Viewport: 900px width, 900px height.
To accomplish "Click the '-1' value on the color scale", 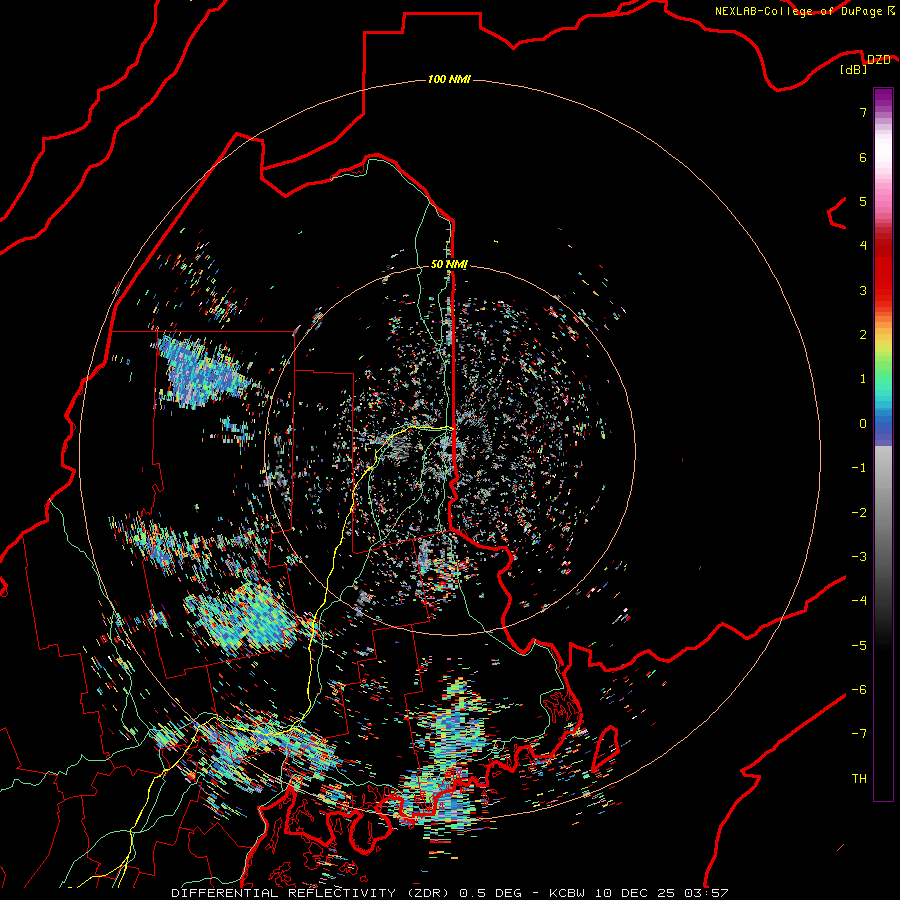I will (x=859, y=468).
